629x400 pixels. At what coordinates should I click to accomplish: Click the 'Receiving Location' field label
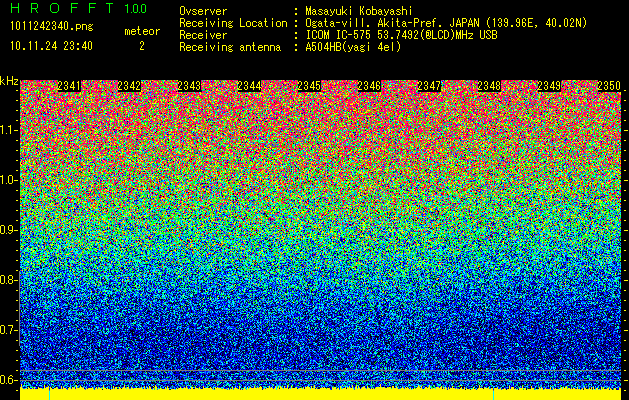tap(233, 23)
